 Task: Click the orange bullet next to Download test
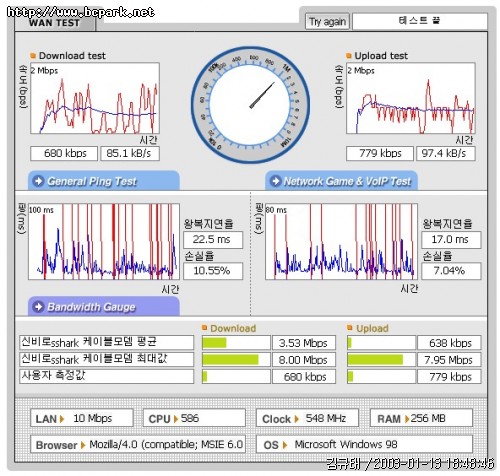click(x=33, y=56)
